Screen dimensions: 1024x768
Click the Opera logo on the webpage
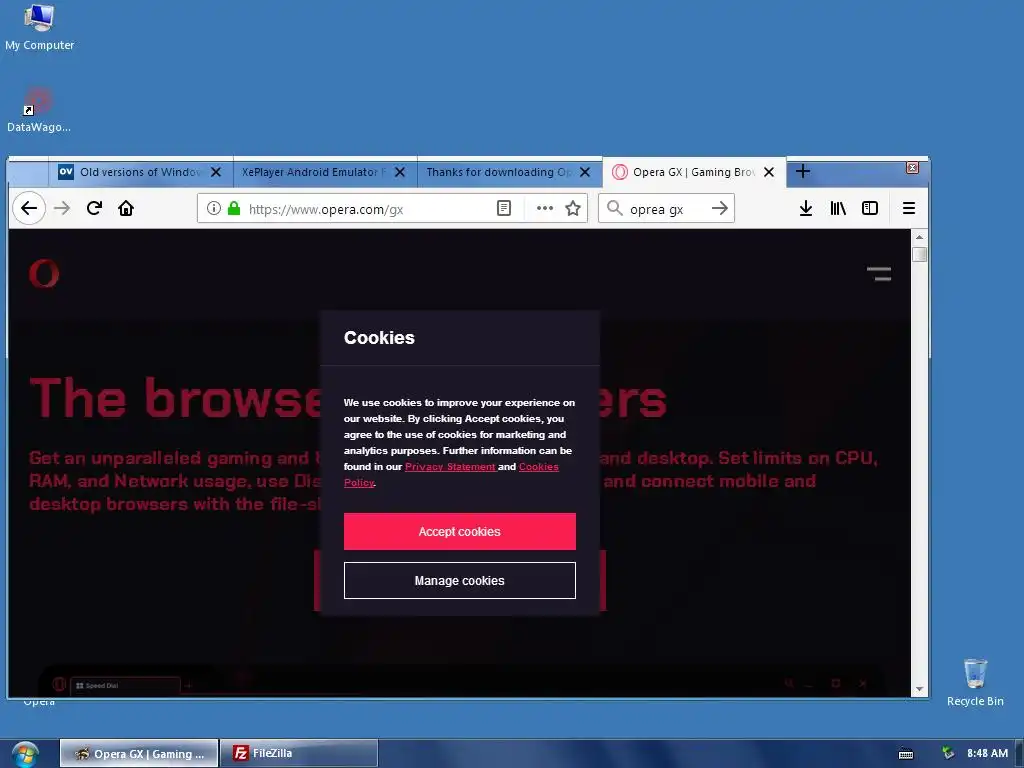pos(44,273)
